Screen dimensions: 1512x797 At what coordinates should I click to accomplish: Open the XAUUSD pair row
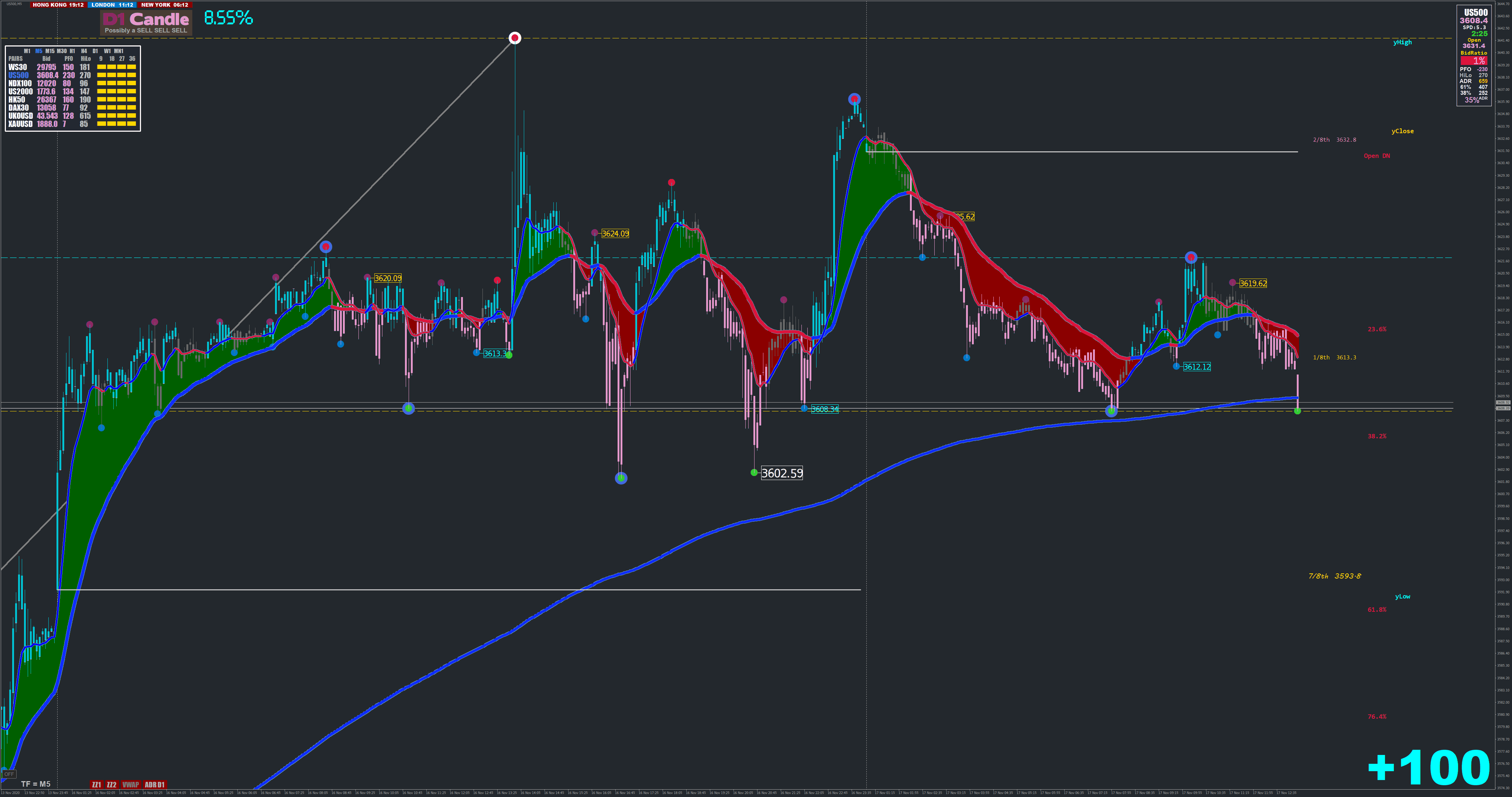(21, 124)
